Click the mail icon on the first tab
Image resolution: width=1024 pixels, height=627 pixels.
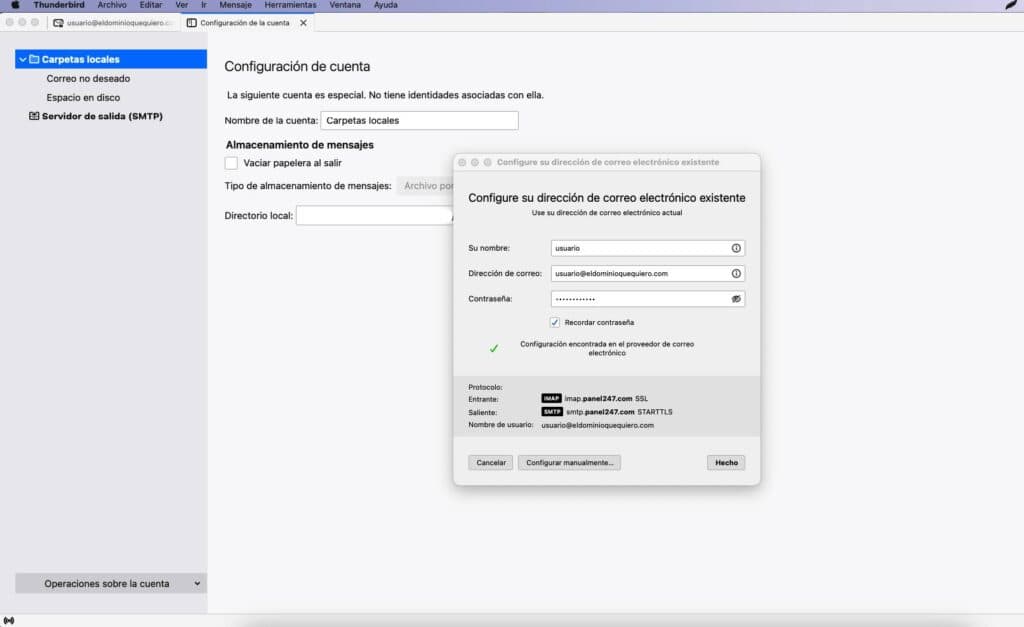pyautogui.click(x=58, y=22)
